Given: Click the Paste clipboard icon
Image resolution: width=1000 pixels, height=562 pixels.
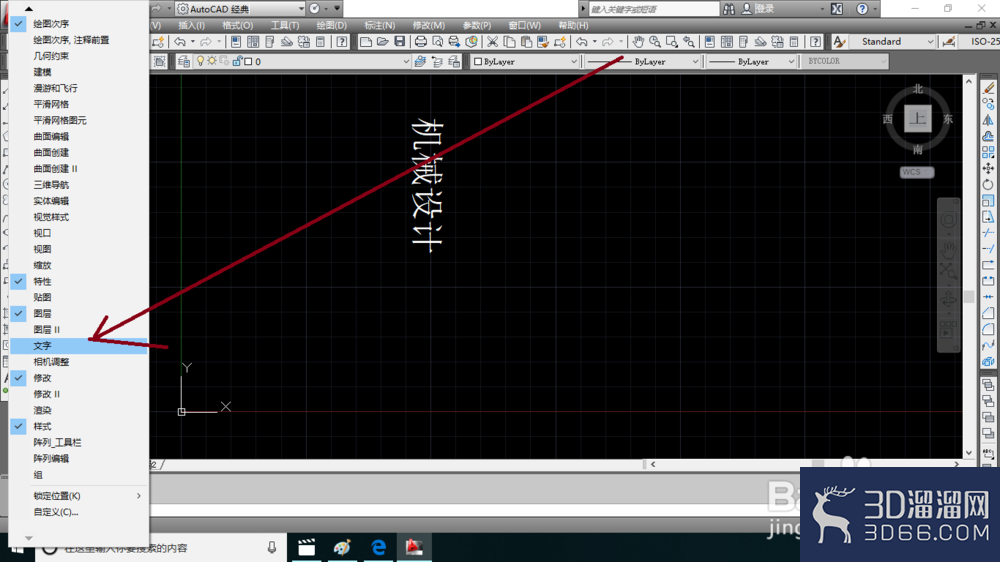Looking at the screenshot, I should click(x=526, y=42).
